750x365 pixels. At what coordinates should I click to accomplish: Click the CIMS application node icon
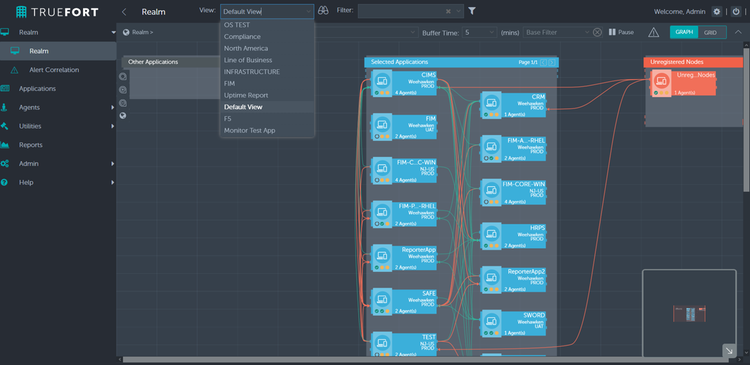point(382,83)
